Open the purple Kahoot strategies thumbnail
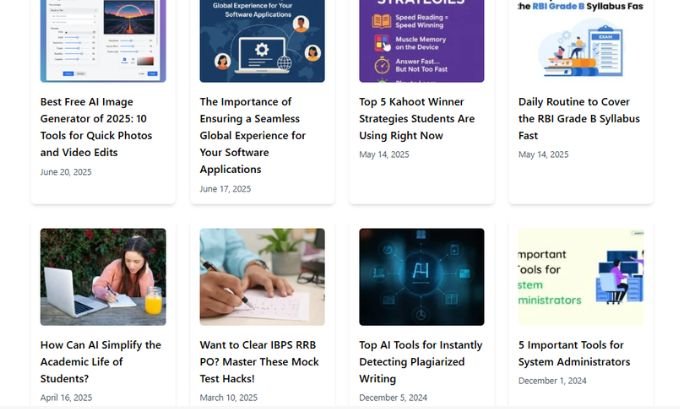The width and height of the screenshot is (680, 409). (x=422, y=41)
